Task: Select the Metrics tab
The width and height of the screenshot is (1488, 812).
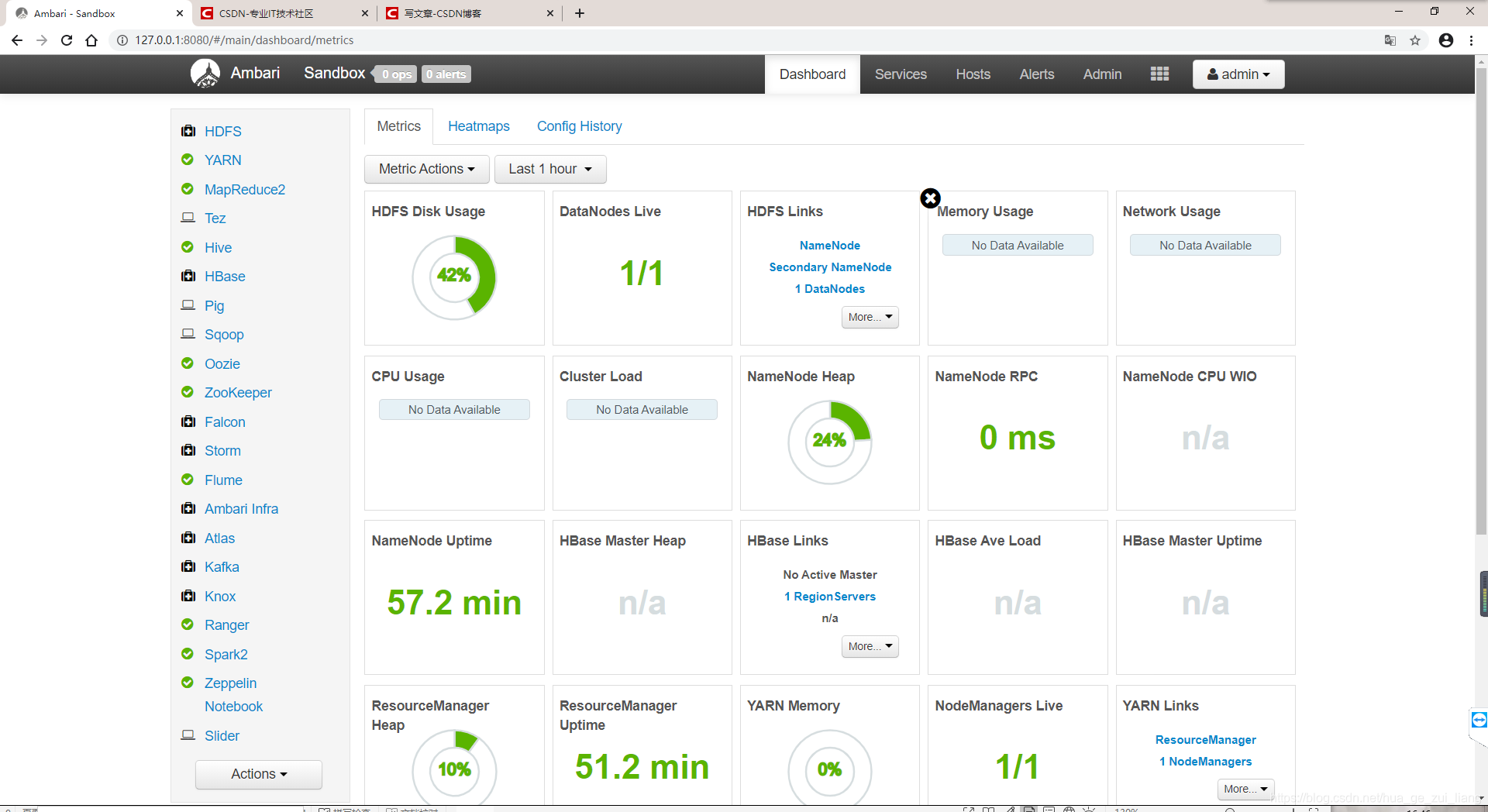Action: click(x=399, y=126)
